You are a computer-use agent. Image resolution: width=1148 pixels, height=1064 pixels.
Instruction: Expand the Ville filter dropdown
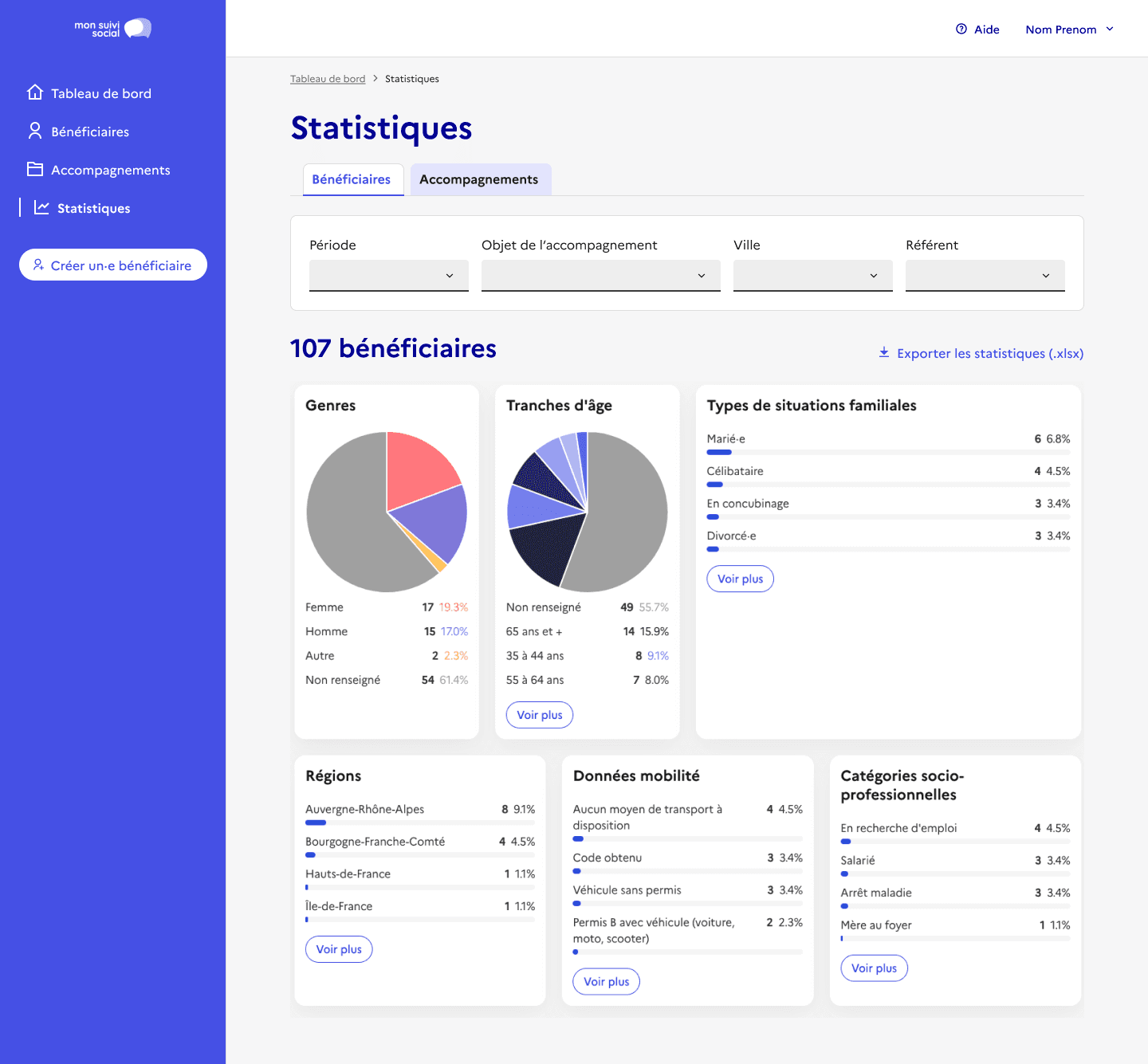812,276
